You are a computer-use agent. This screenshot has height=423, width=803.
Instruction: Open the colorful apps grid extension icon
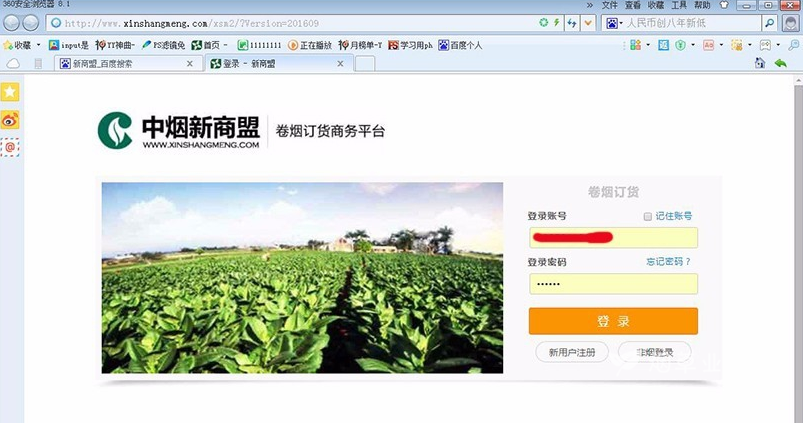[x=636, y=45]
